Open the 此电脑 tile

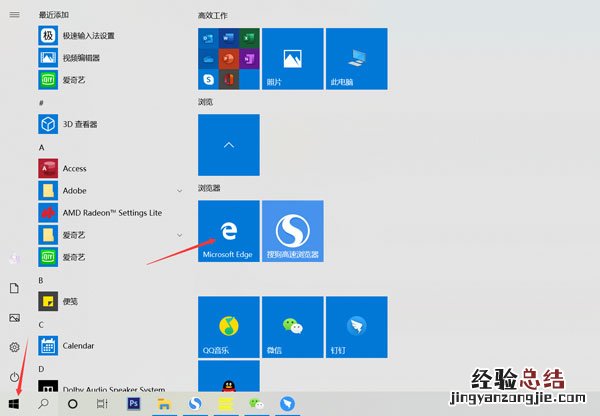tap(355, 58)
